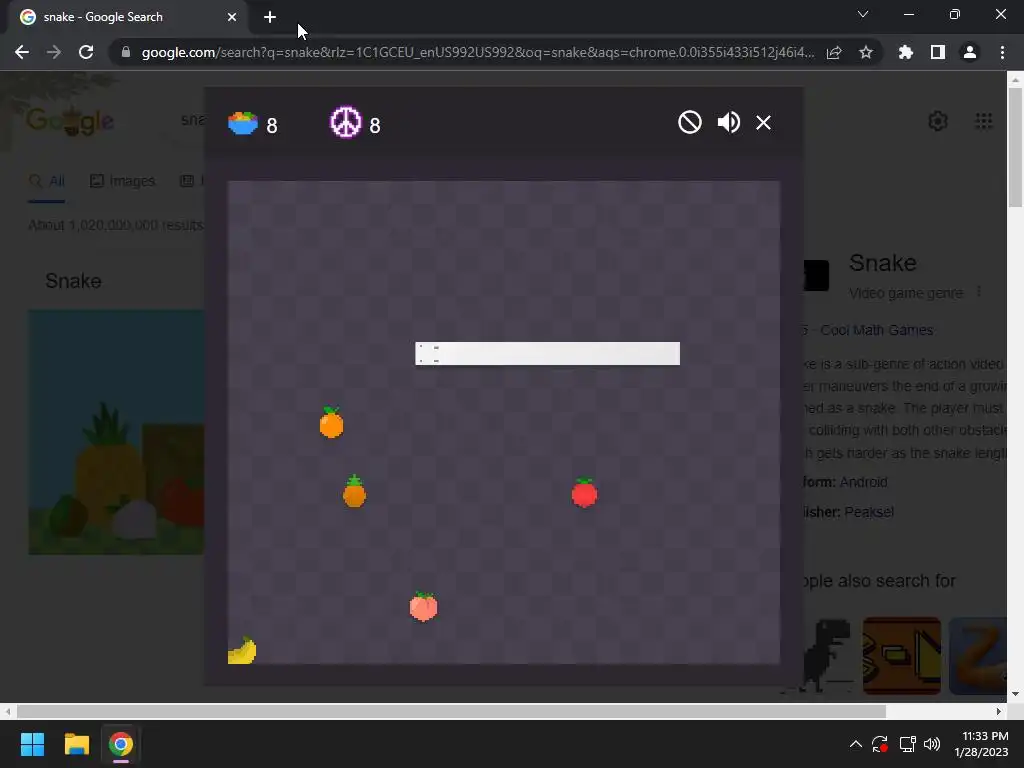Open the Android platform link
The width and height of the screenshot is (1024, 768).
tap(863, 482)
